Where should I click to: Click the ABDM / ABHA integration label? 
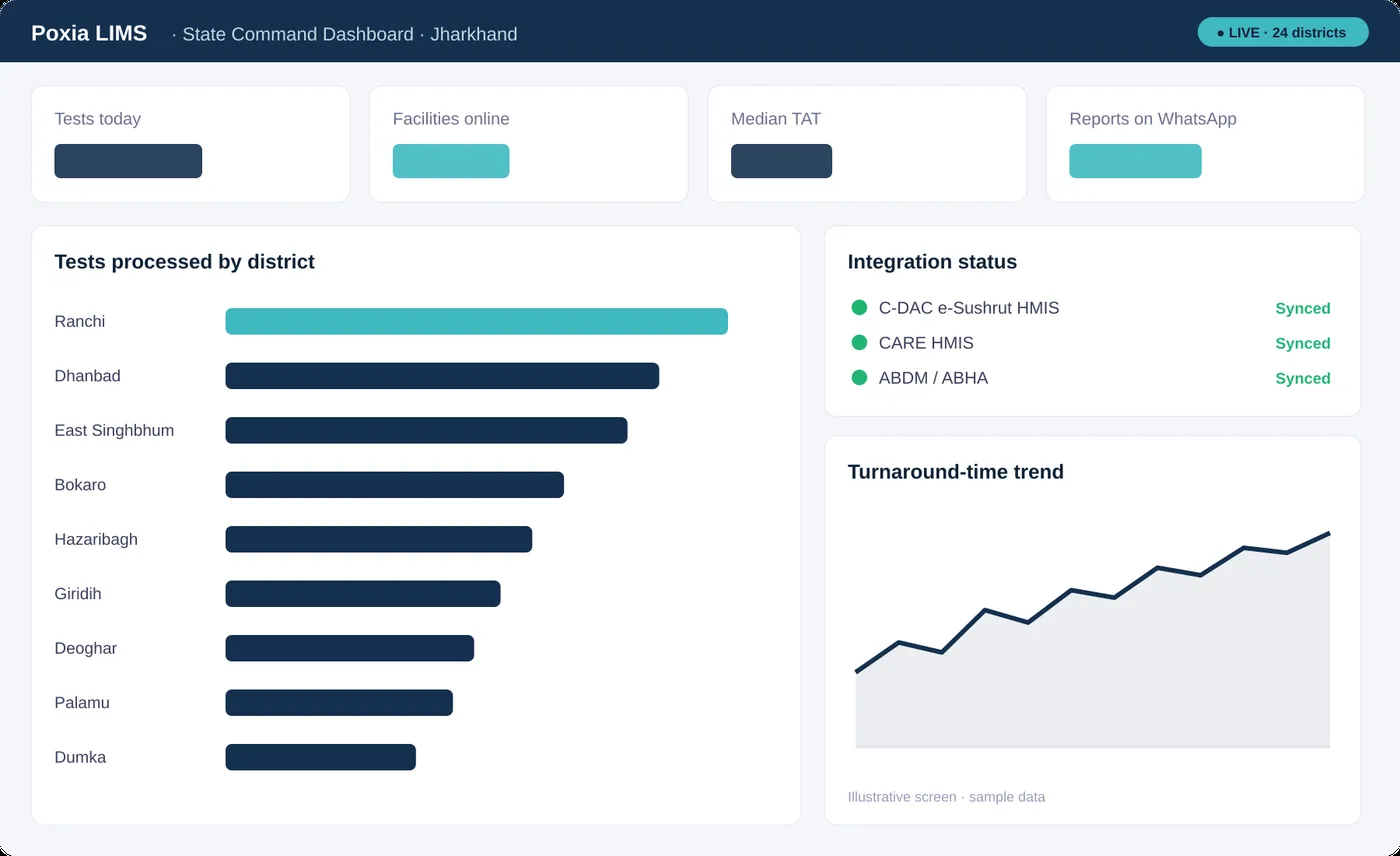click(933, 378)
